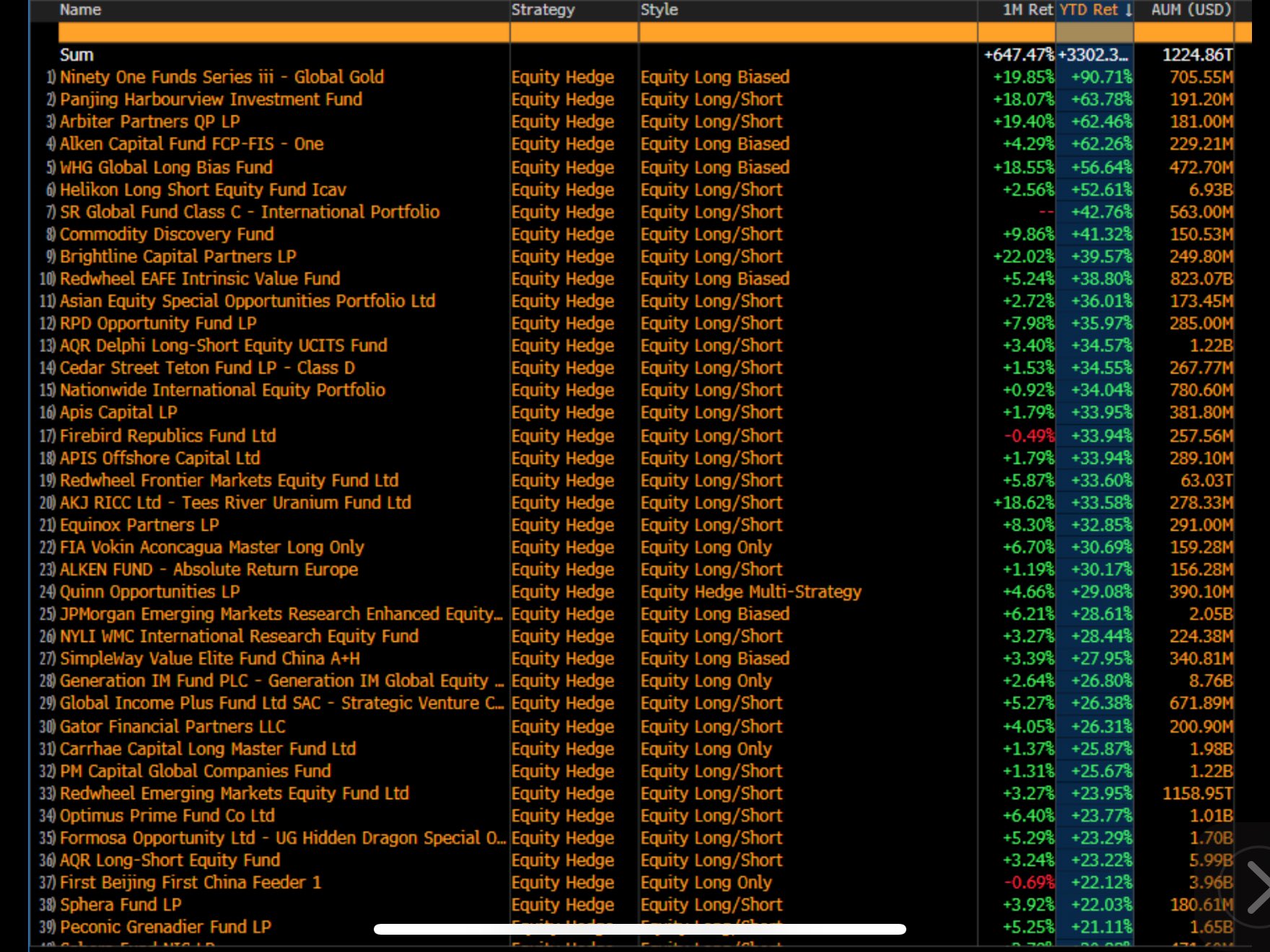Click the +647.47% sum of 1M returns
Viewport: 1270px width, 952px height.
point(1019,56)
